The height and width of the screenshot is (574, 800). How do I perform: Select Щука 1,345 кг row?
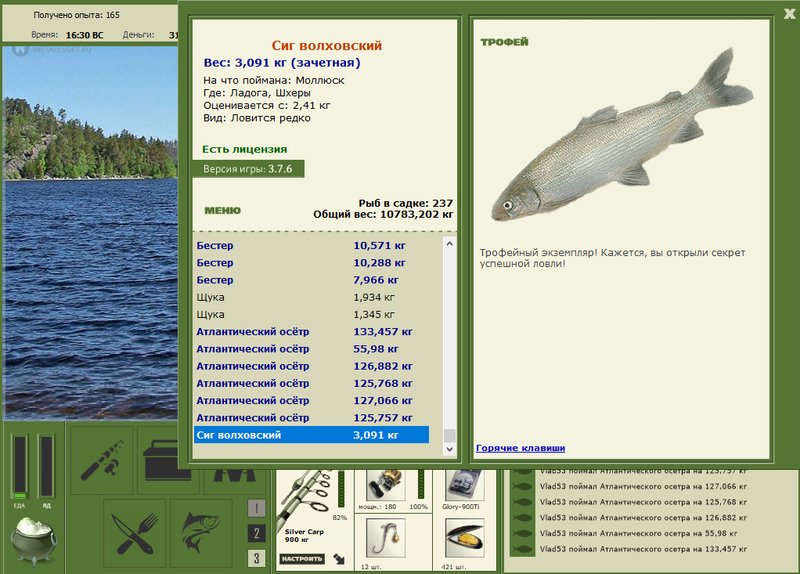[x=311, y=314]
